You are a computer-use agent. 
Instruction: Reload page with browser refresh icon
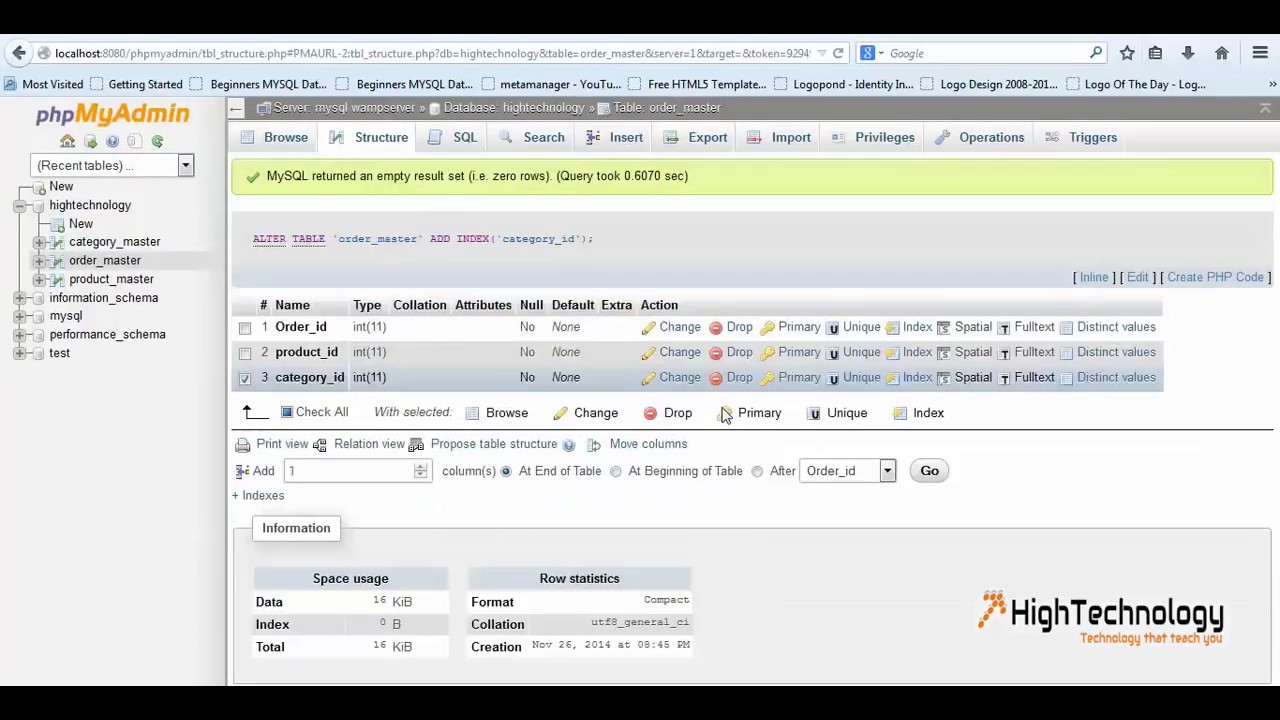point(838,53)
